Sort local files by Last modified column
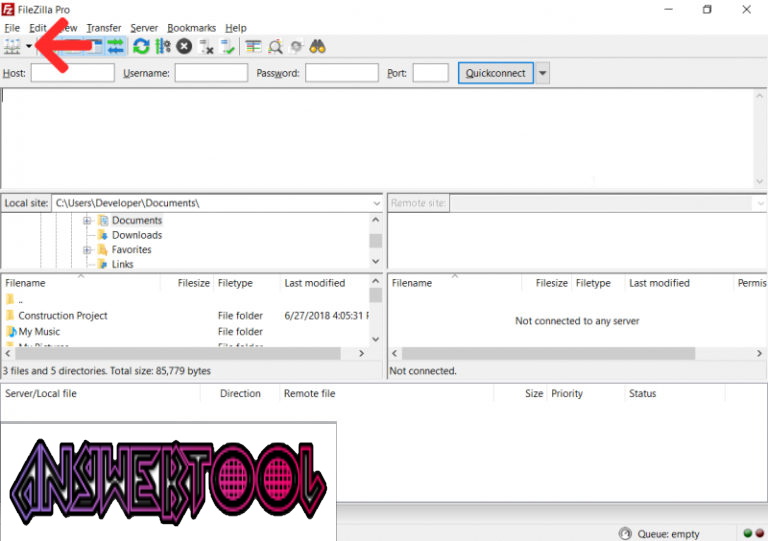 coord(314,283)
